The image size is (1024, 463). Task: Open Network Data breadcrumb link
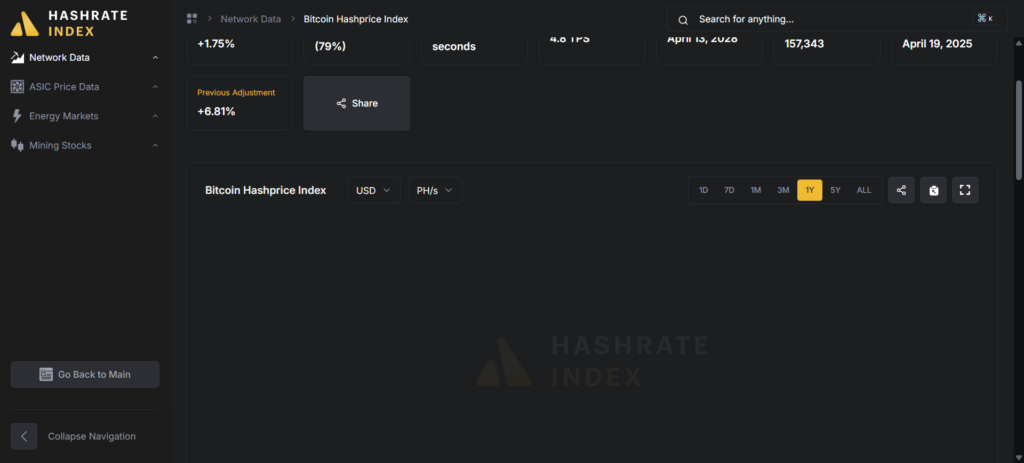251,19
